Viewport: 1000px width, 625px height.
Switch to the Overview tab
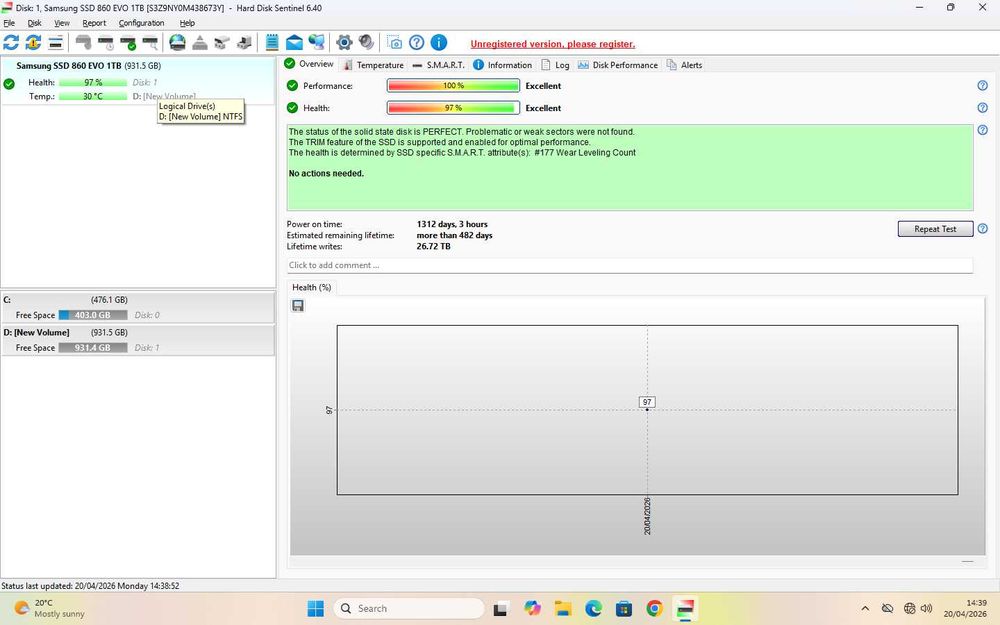pos(309,64)
